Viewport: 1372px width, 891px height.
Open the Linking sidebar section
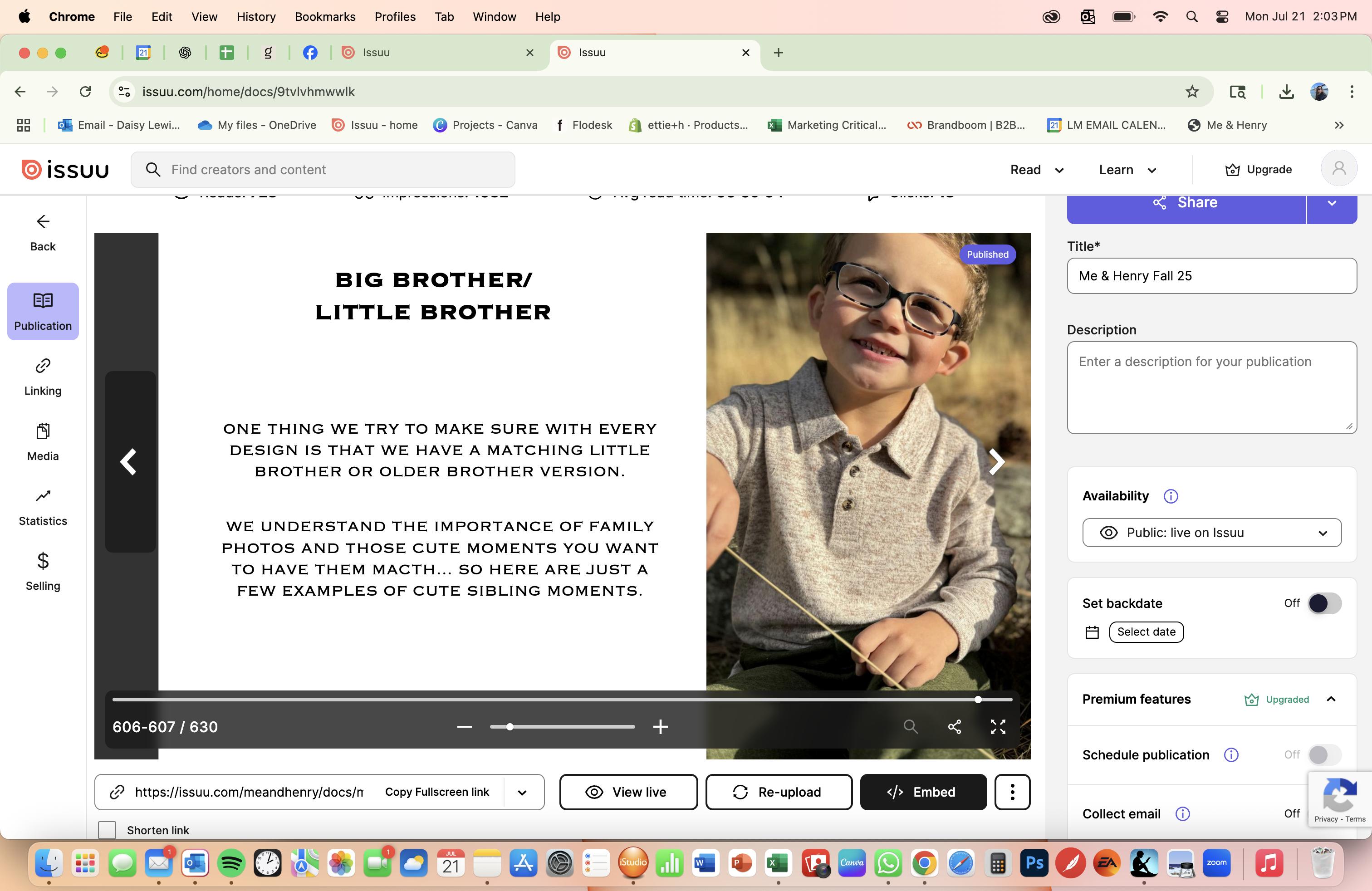(x=43, y=377)
